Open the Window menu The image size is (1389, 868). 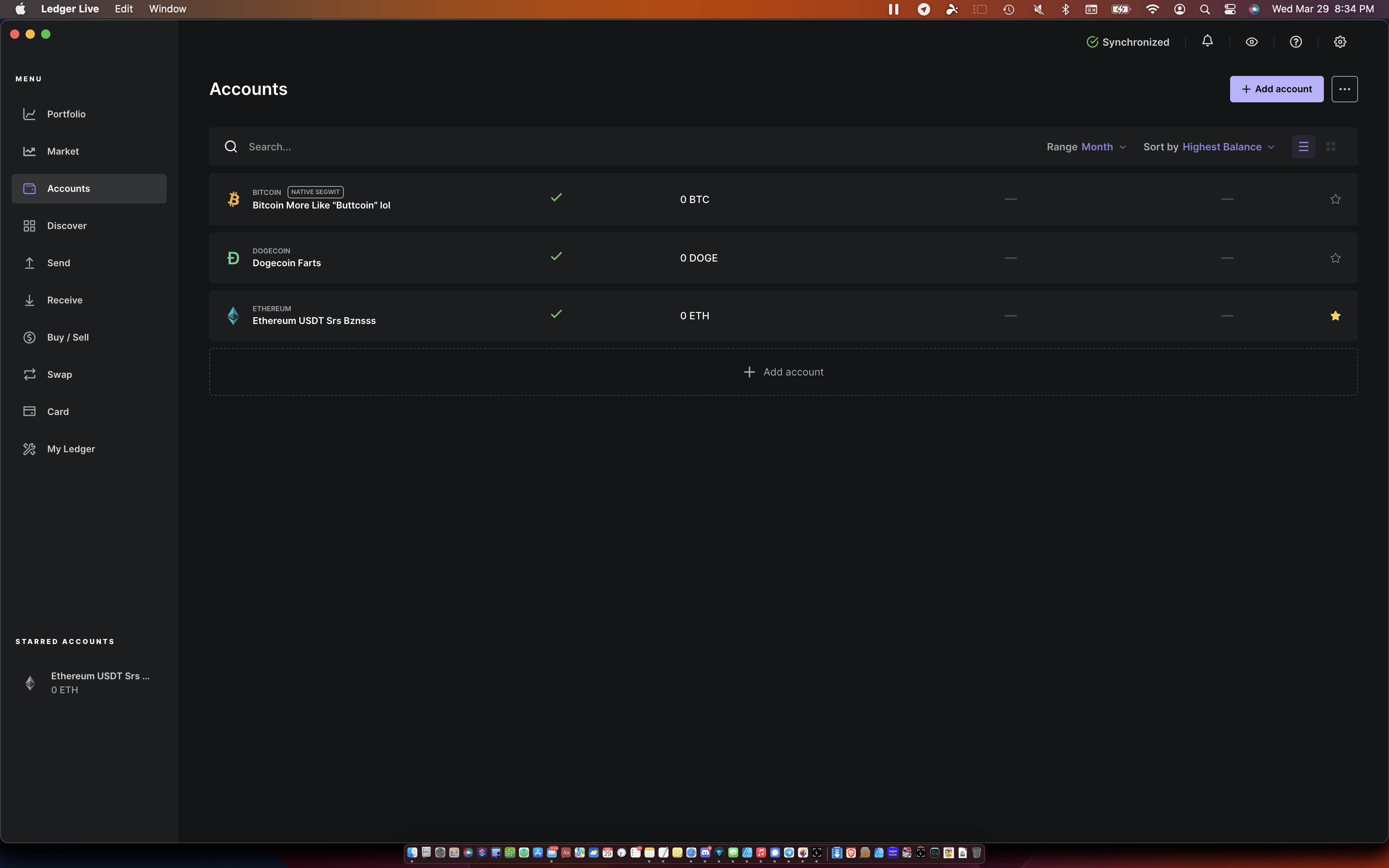click(167, 9)
